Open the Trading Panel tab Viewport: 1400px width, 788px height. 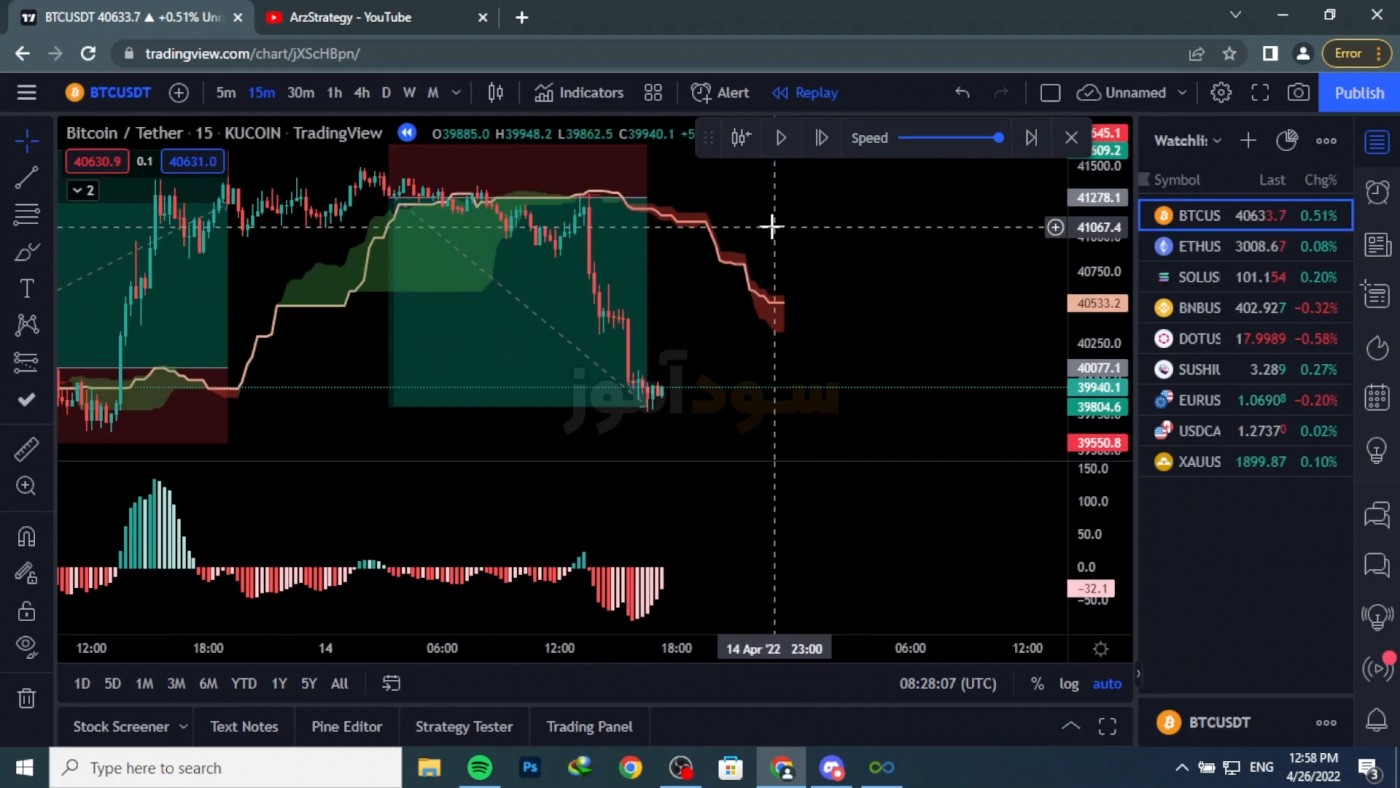[590, 727]
